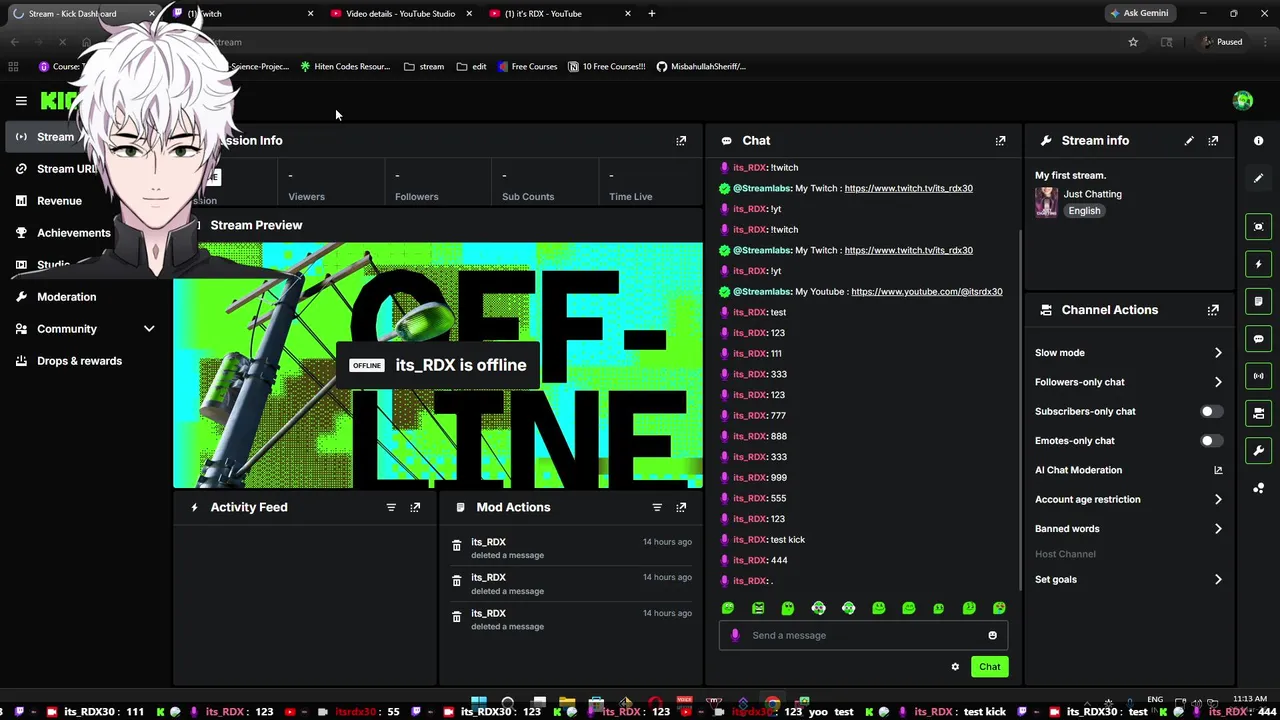The width and height of the screenshot is (1280, 720).
Task: Open Achievements in the sidebar
Action: (73, 233)
